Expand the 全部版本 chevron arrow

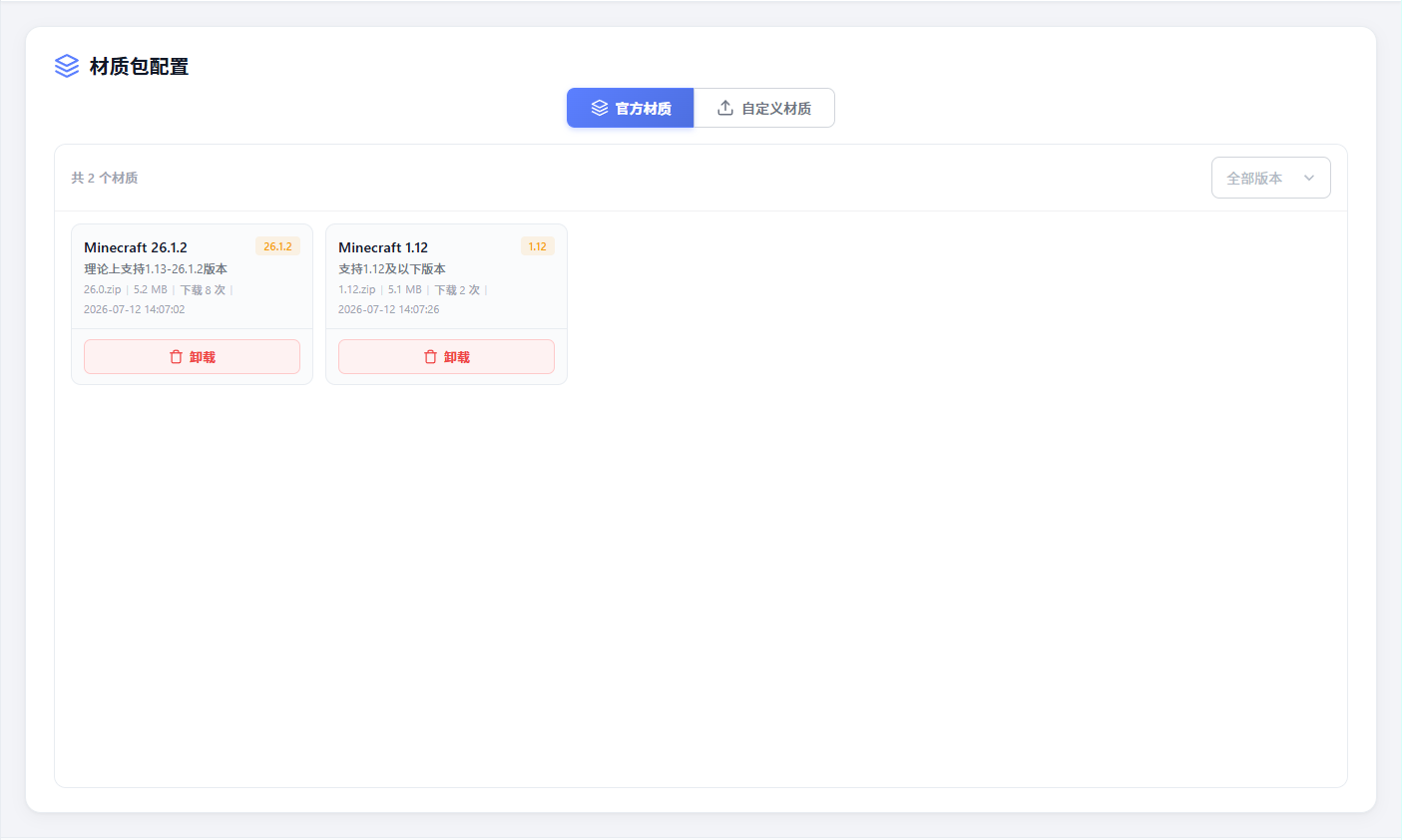tap(1309, 178)
